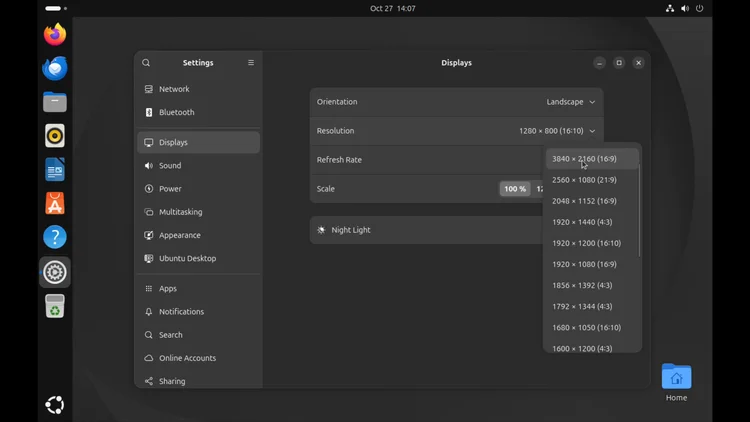Choose 1856 × 1392 (4:3) resolution

(592, 285)
